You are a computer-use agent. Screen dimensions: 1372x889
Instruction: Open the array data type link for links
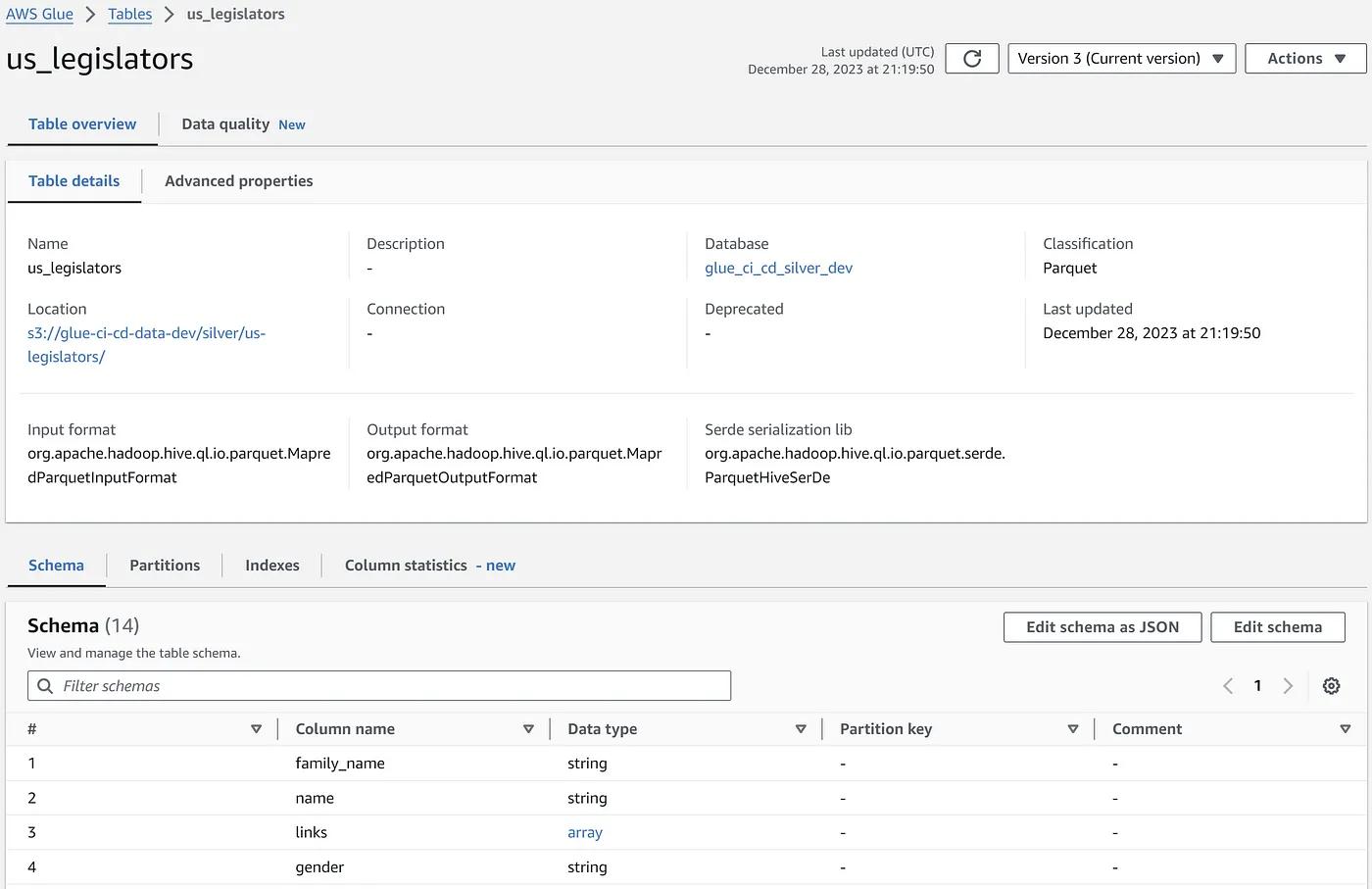585,833
